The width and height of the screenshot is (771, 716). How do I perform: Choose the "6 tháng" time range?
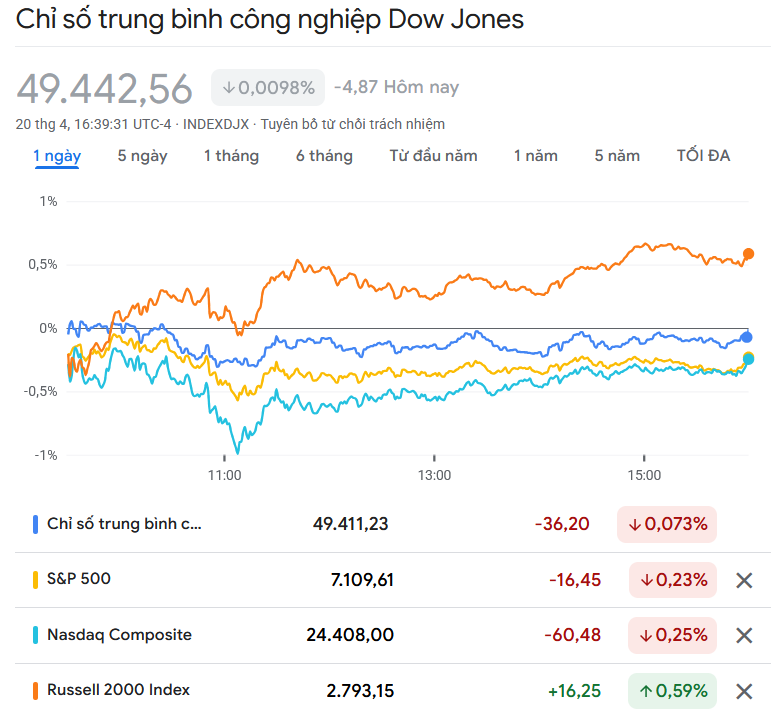324,156
